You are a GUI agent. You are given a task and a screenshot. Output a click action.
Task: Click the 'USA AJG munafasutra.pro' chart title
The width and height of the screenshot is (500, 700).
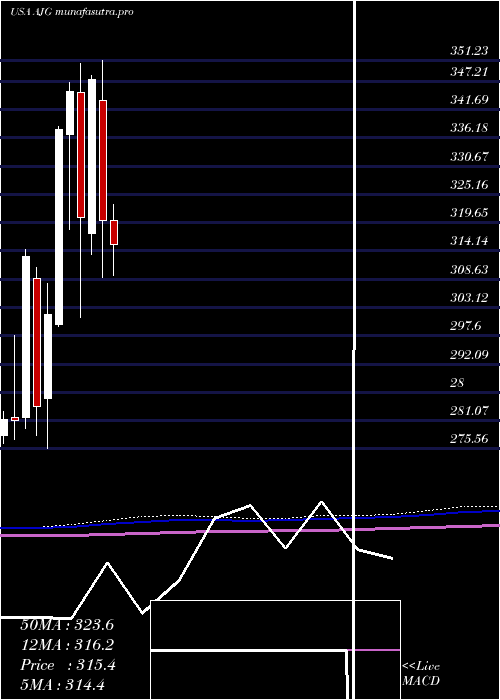[x=72, y=12]
